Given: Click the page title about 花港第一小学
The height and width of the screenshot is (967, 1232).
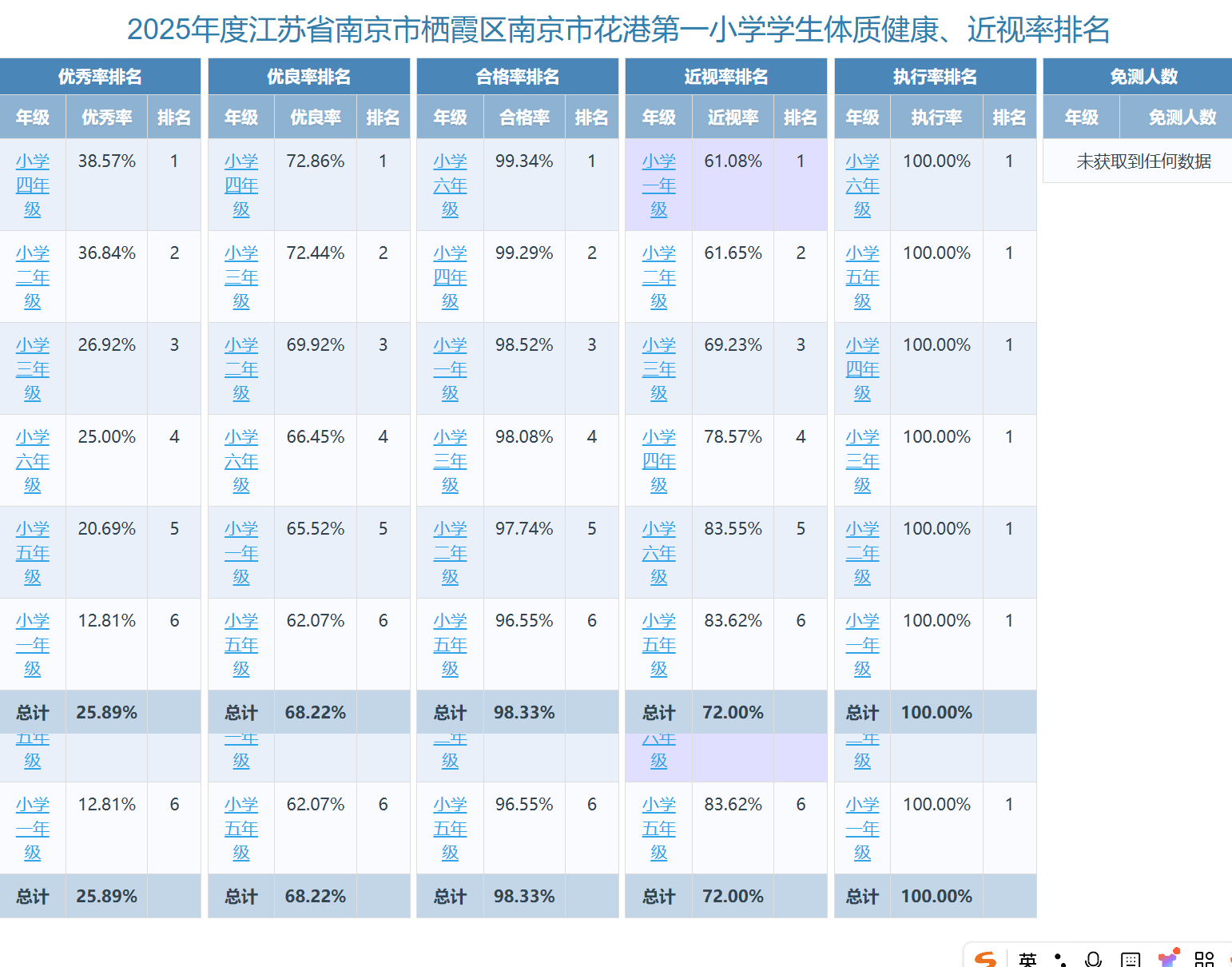Looking at the screenshot, I should pyautogui.click(x=618, y=30).
